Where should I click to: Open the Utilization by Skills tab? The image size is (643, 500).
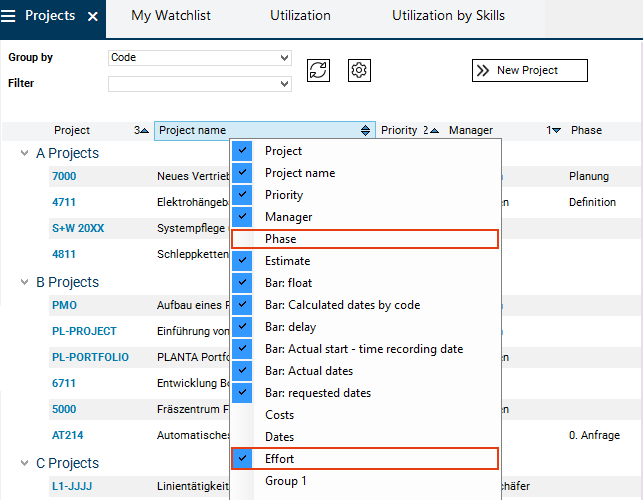coord(448,16)
